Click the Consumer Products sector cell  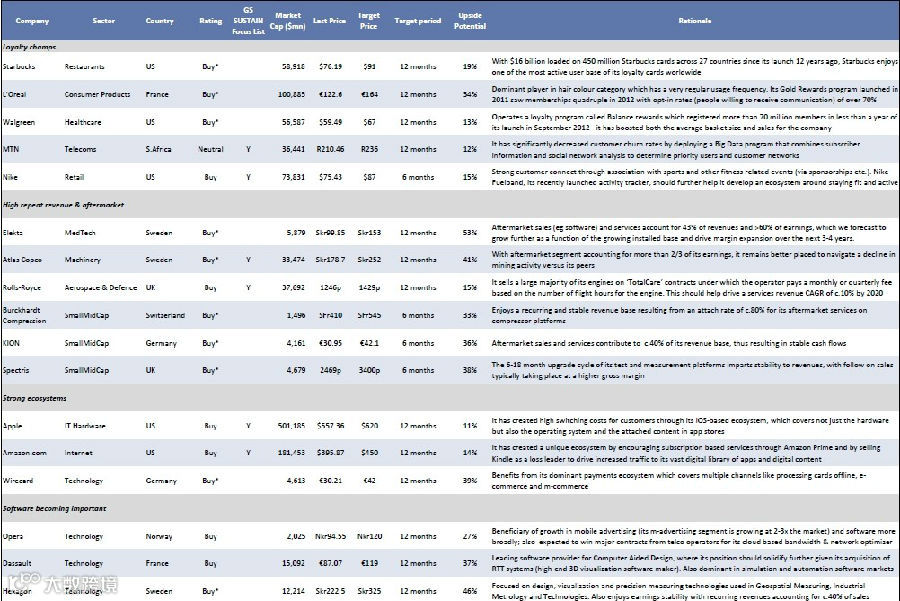point(97,94)
